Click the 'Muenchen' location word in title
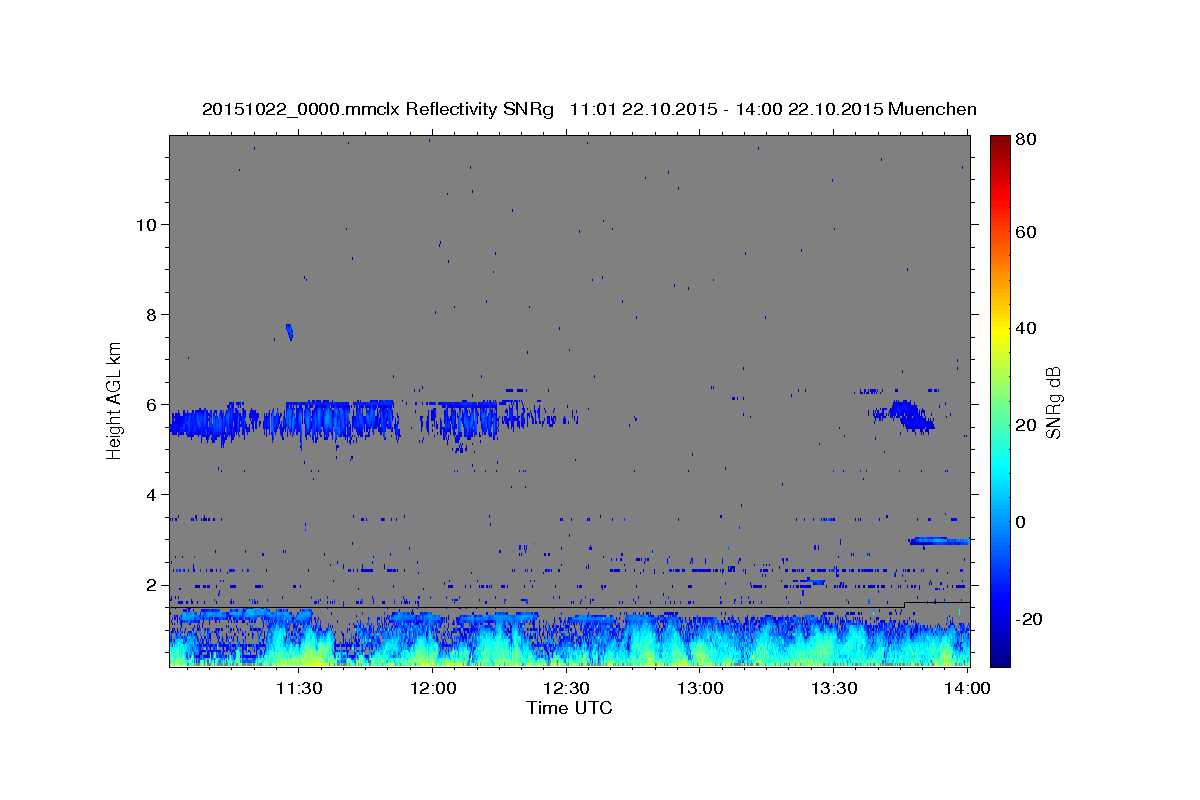 point(931,109)
